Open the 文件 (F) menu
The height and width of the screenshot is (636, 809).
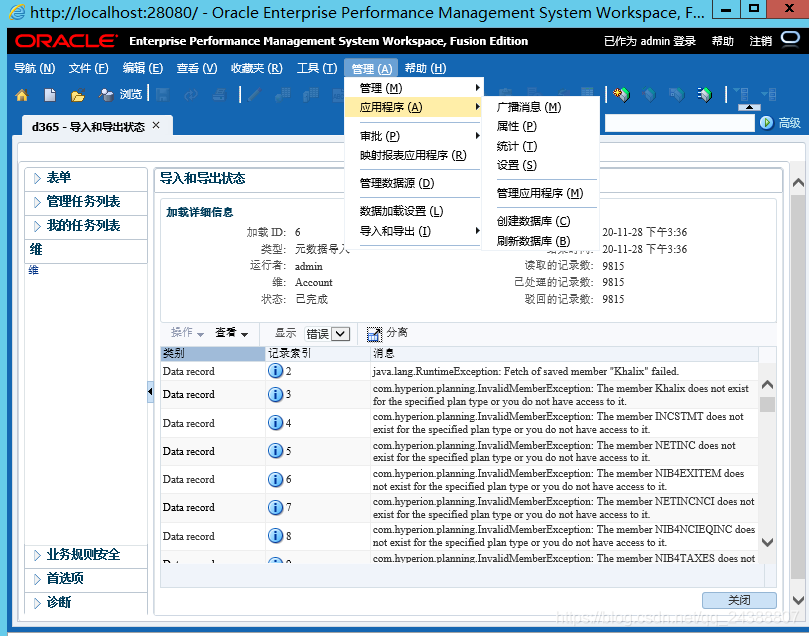point(89,68)
